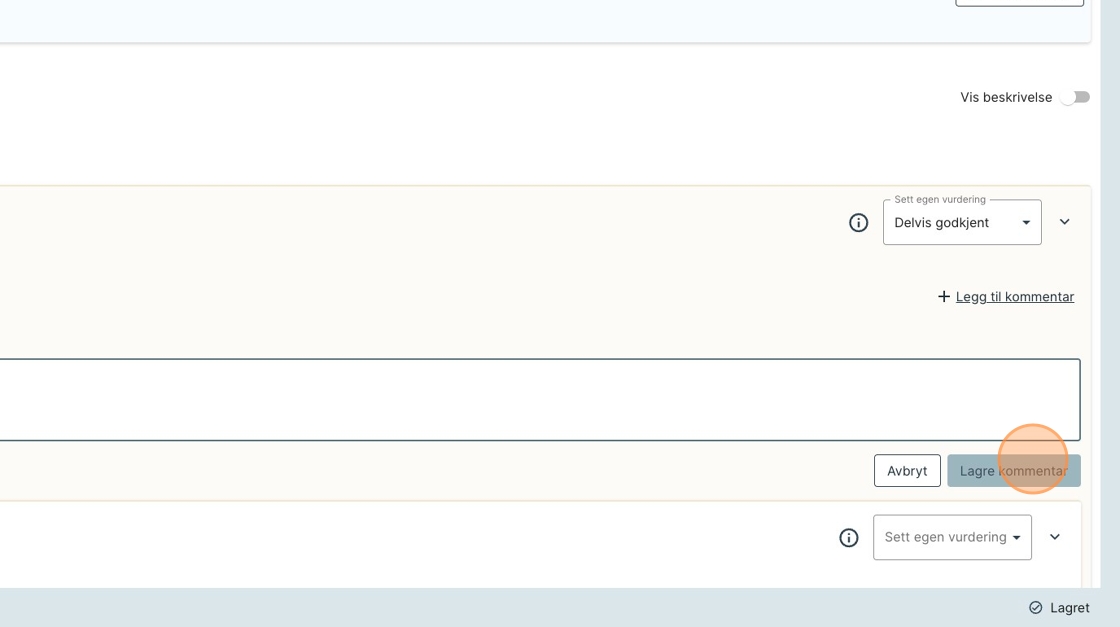
Task: Click the small arrow in the Delvis godkjent field
Action: click(x=1026, y=223)
